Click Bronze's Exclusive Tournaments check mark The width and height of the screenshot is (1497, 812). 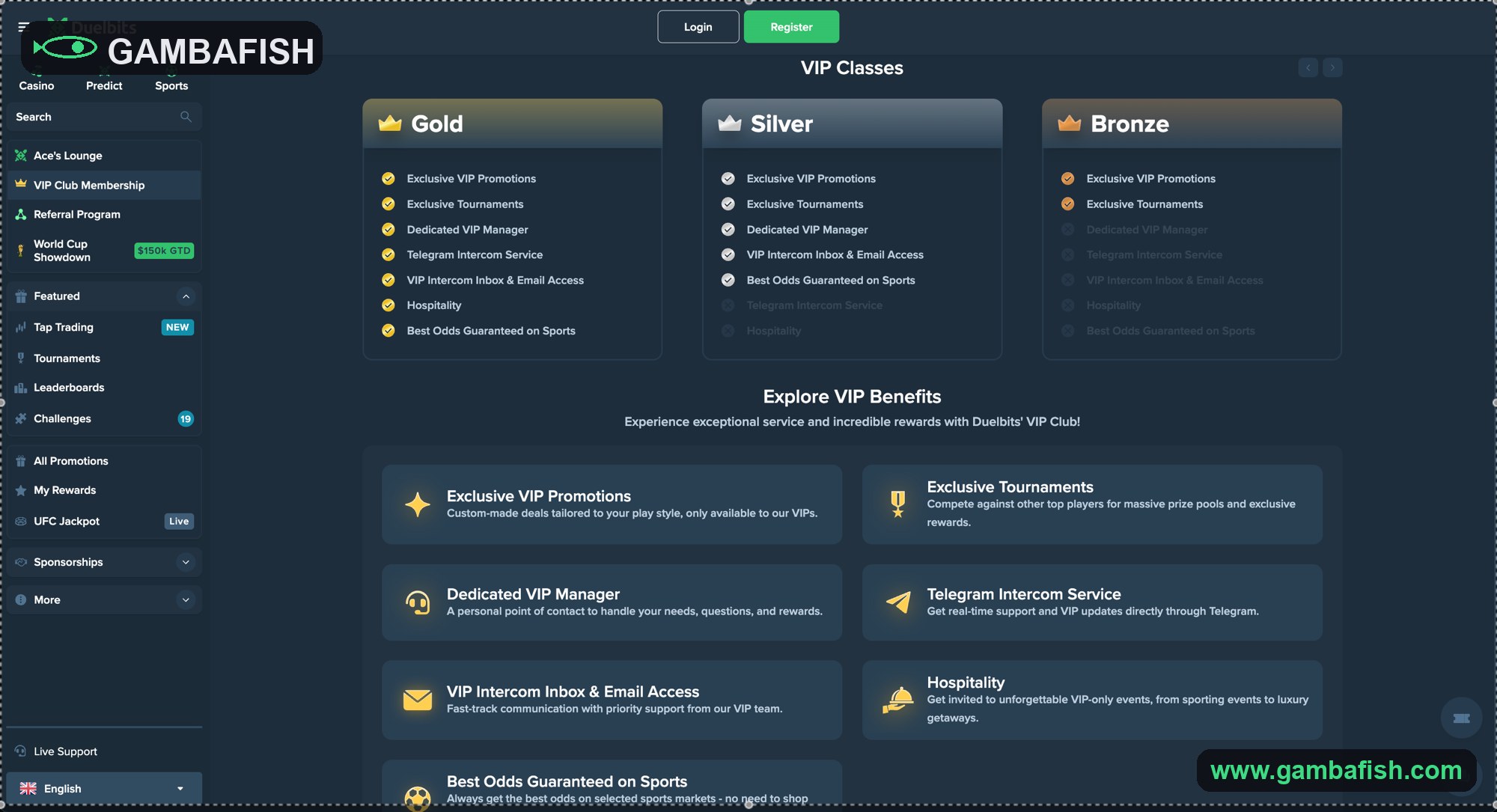click(1068, 204)
